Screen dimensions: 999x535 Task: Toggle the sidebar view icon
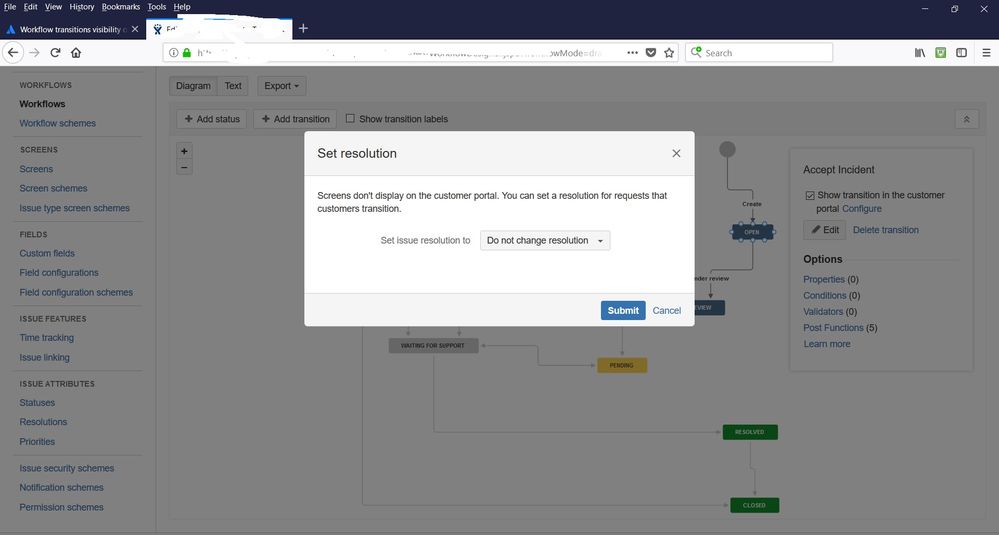[961, 53]
